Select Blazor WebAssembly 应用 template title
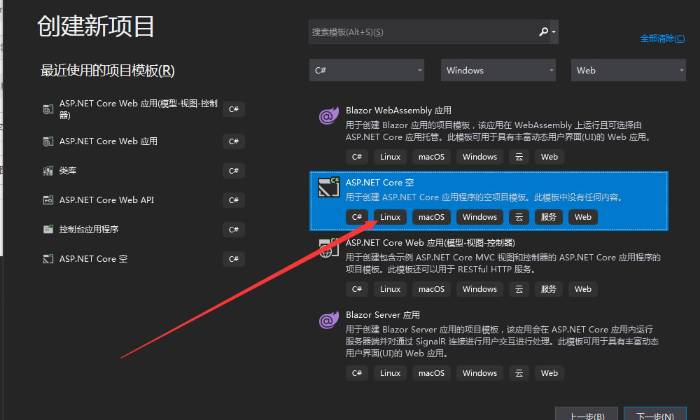Image resolution: width=700 pixels, height=420 pixels. click(x=398, y=110)
